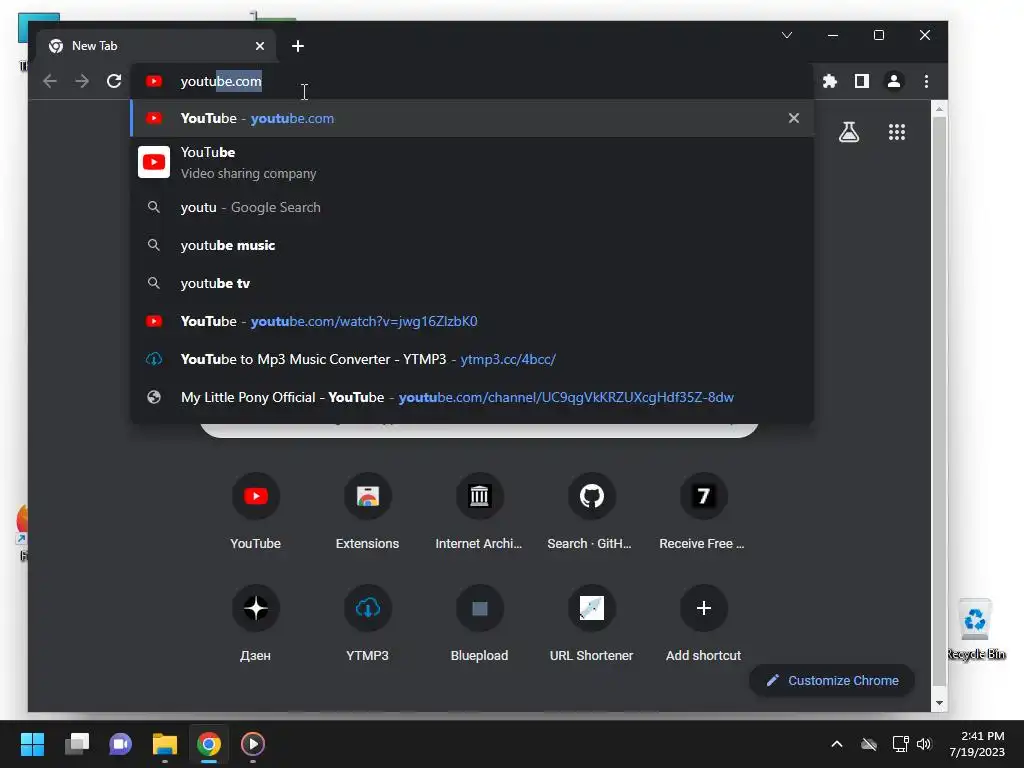
Task: Open the Windows Start menu
Action: [x=32, y=744]
